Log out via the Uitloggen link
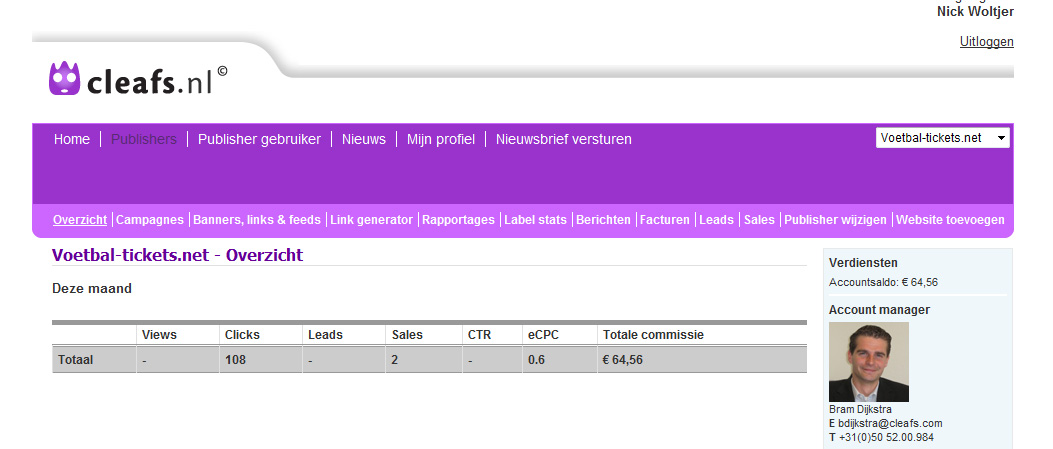The width and height of the screenshot is (1053, 449). click(987, 42)
